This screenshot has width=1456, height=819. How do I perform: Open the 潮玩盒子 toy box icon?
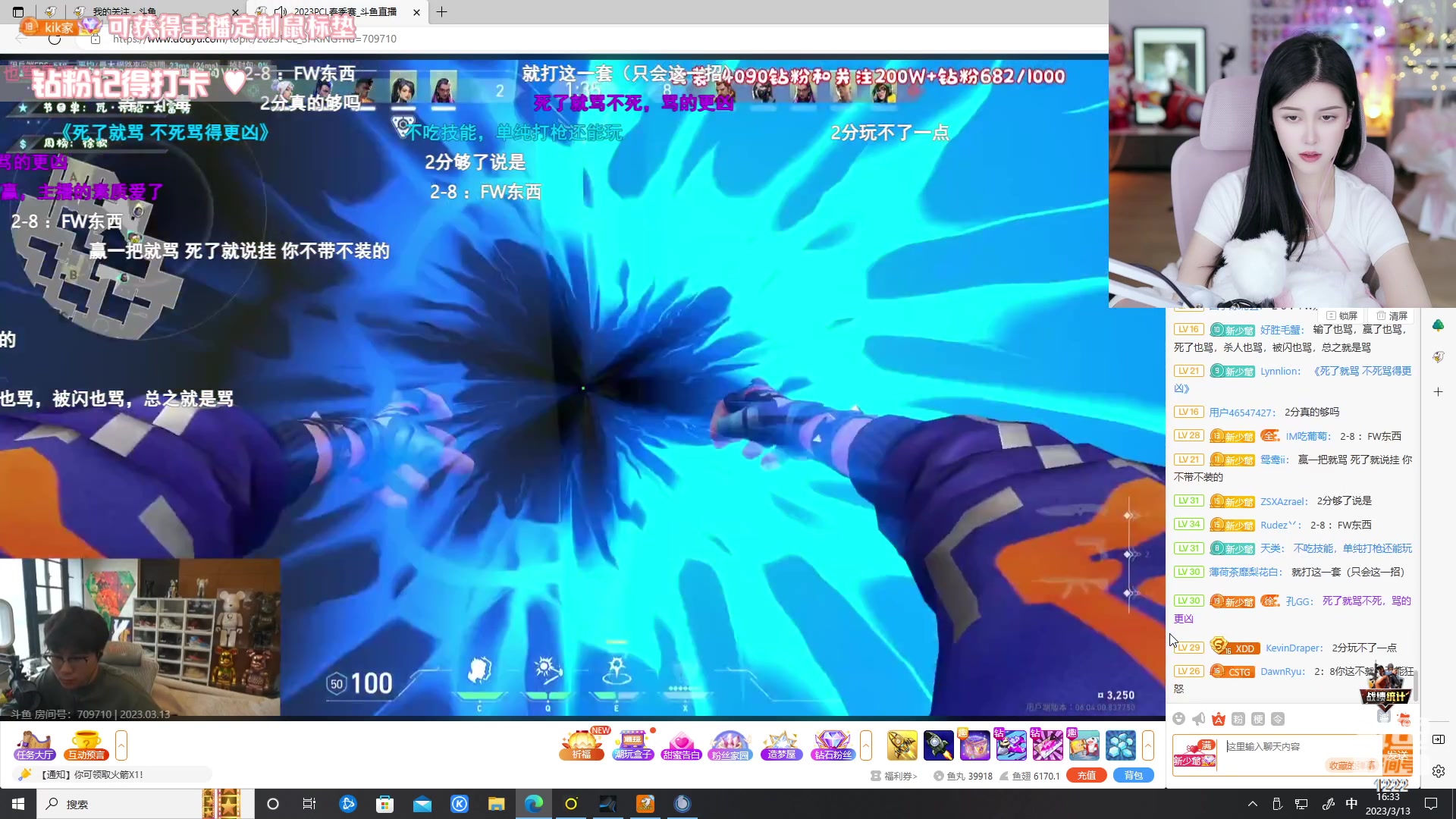click(x=633, y=745)
